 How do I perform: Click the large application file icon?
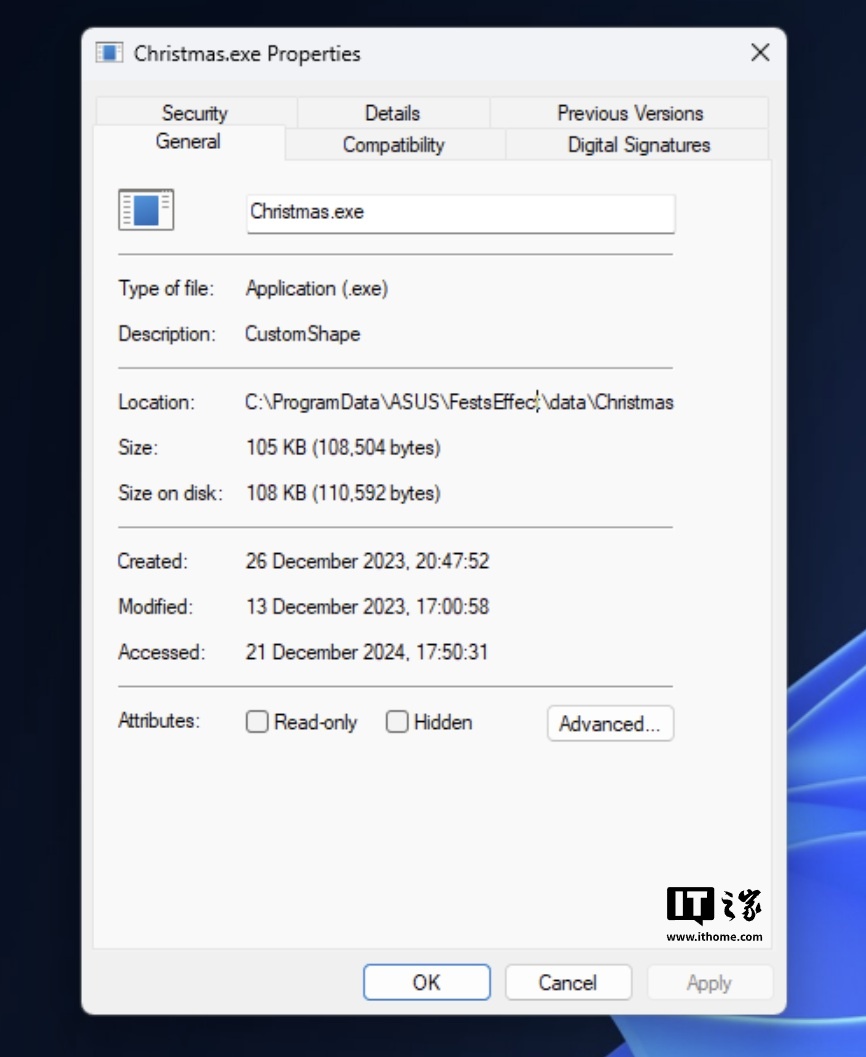[x=146, y=210]
